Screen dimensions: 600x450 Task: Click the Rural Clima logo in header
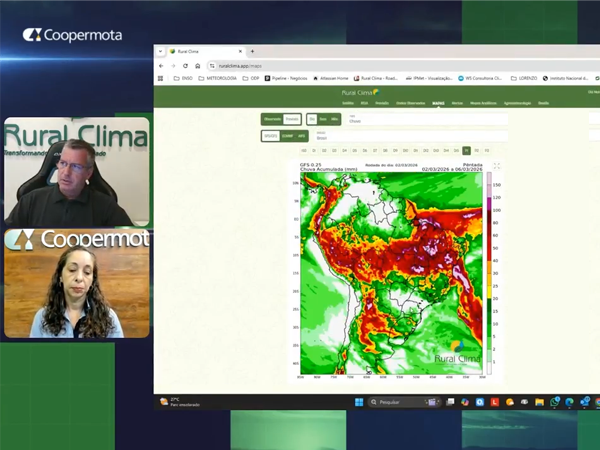click(360, 92)
